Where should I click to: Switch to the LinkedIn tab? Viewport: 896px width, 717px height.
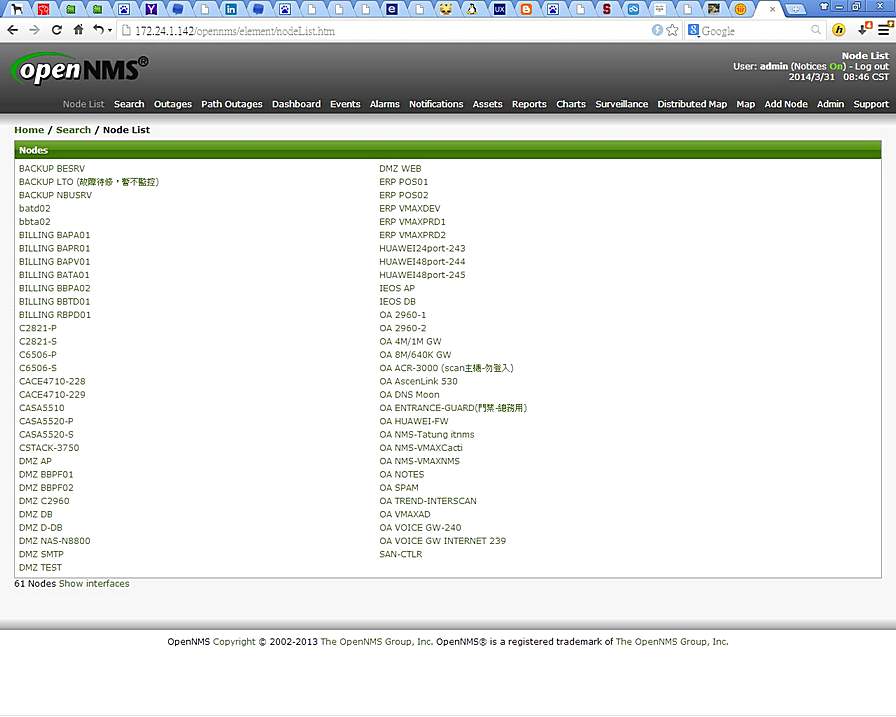click(231, 9)
